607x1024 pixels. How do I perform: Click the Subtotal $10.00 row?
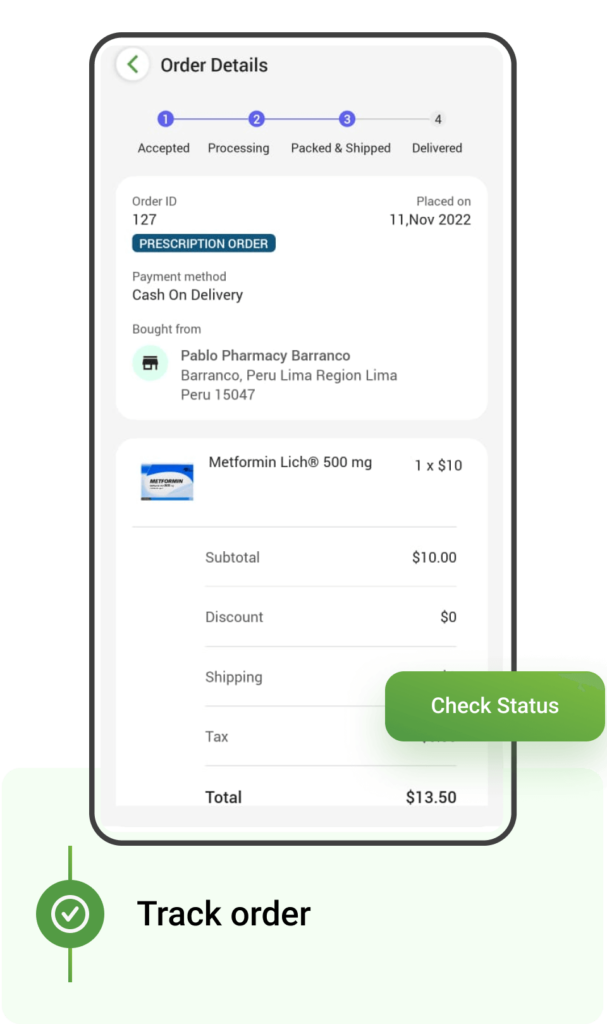pos(331,558)
